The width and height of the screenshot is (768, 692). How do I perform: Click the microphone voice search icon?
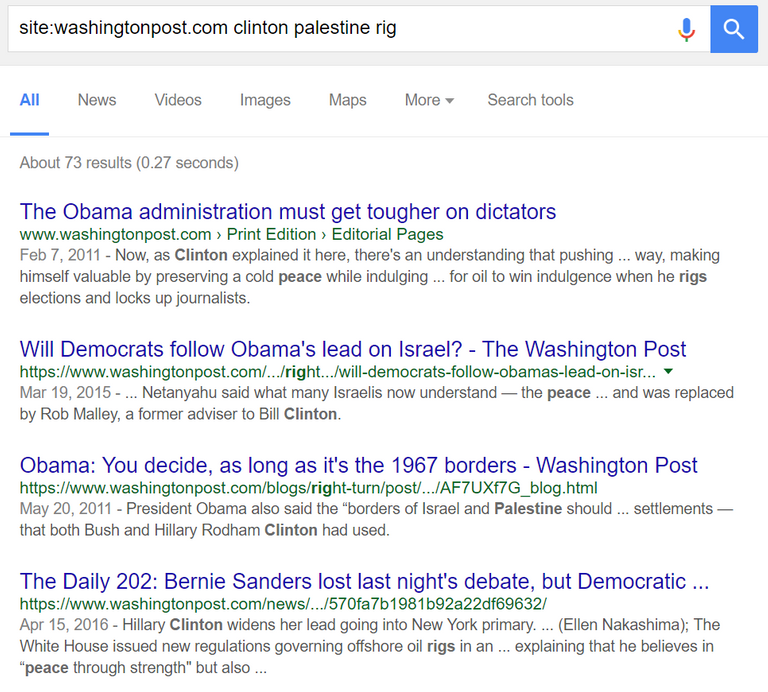click(x=686, y=29)
